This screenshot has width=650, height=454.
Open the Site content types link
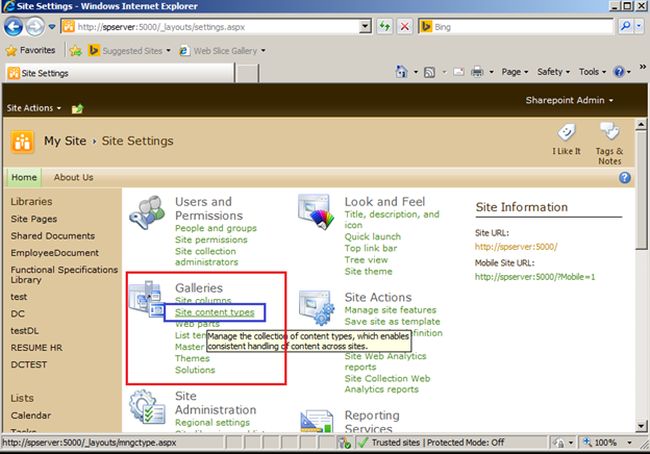[214, 312]
